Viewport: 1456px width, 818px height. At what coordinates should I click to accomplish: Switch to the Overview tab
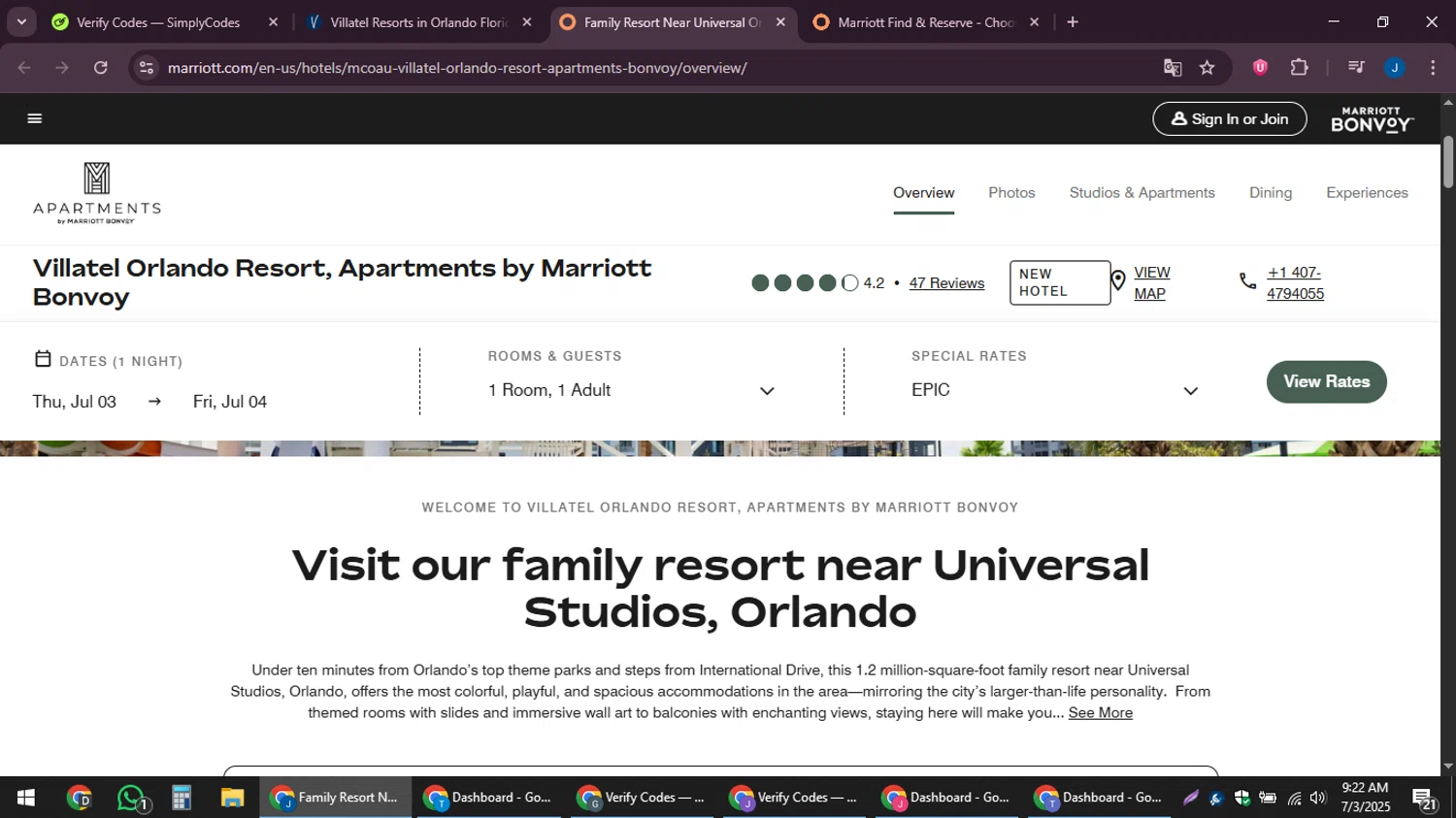[923, 193]
